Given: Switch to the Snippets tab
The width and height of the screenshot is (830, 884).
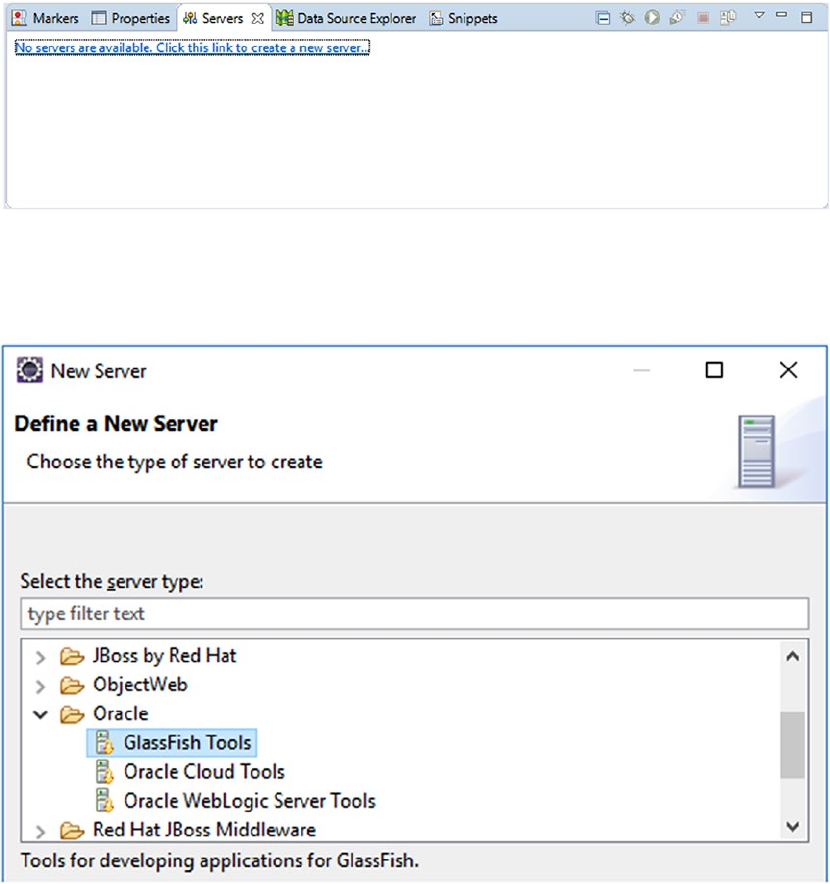Looking at the screenshot, I should point(463,18).
